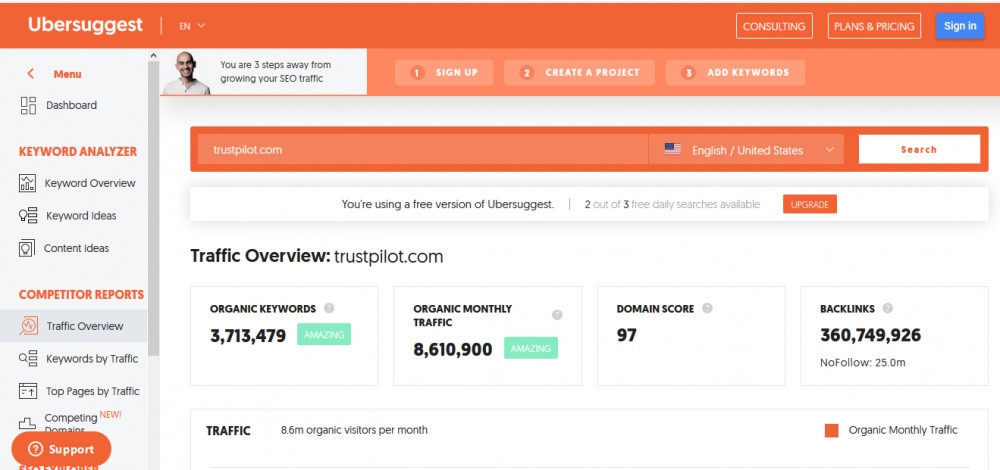Click the UPGRADE button
This screenshot has height=470, width=1000.
(810, 205)
